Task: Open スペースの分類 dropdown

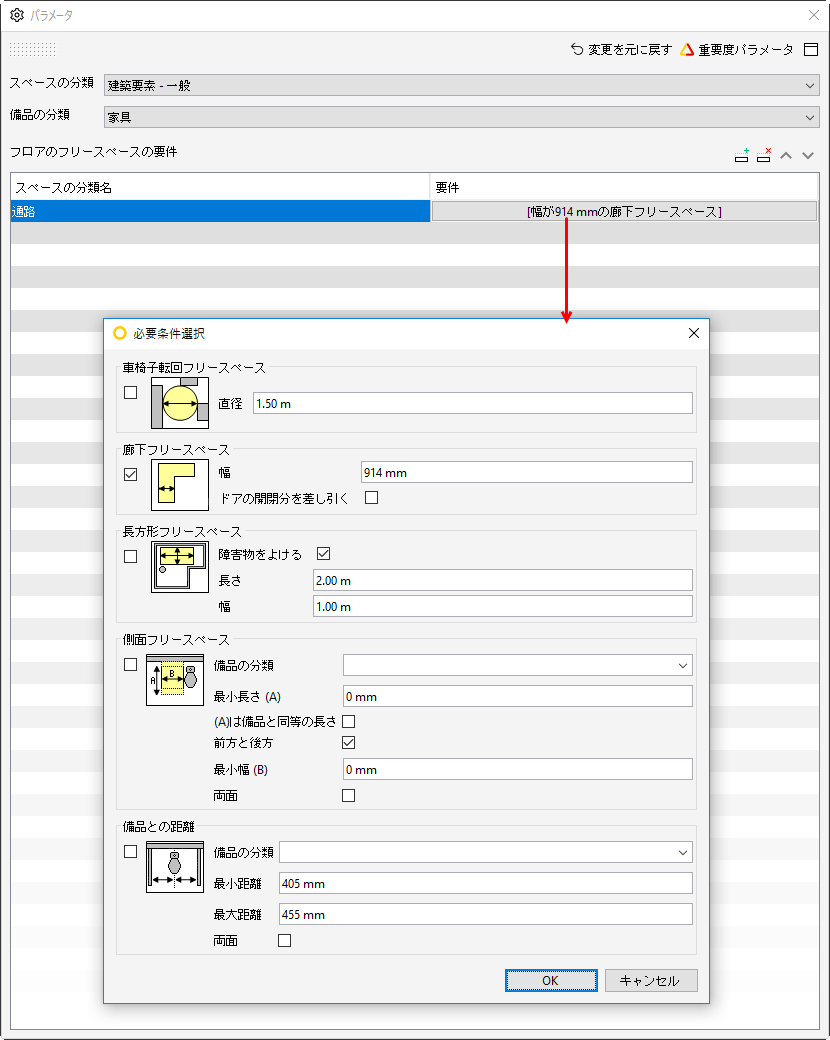Action: click(462, 85)
